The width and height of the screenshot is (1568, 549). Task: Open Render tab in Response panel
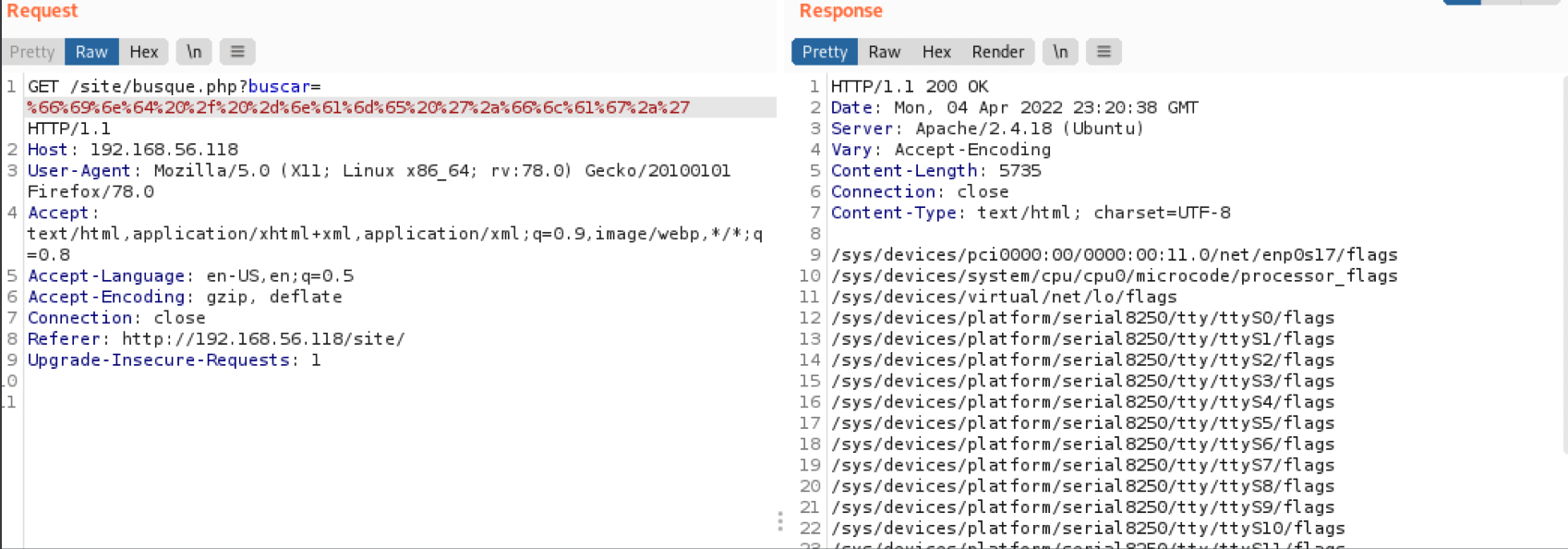pyautogui.click(x=997, y=52)
